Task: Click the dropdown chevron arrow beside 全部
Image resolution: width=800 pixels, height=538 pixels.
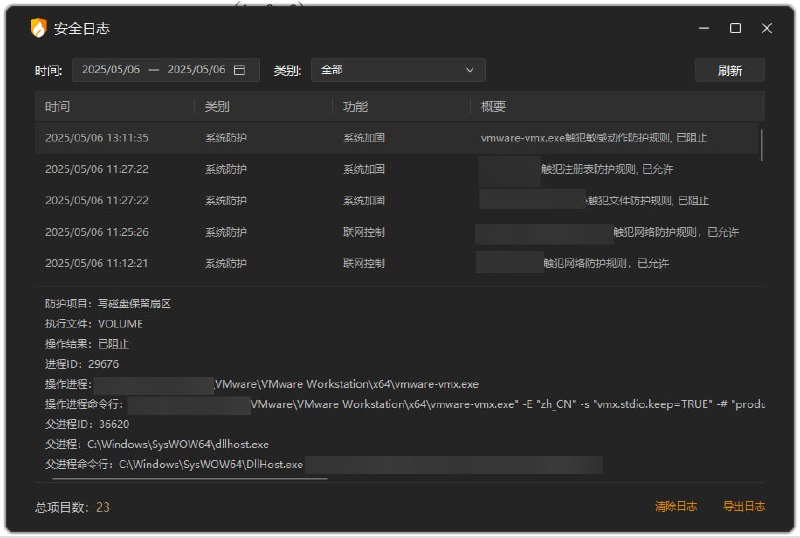Action: 470,70
